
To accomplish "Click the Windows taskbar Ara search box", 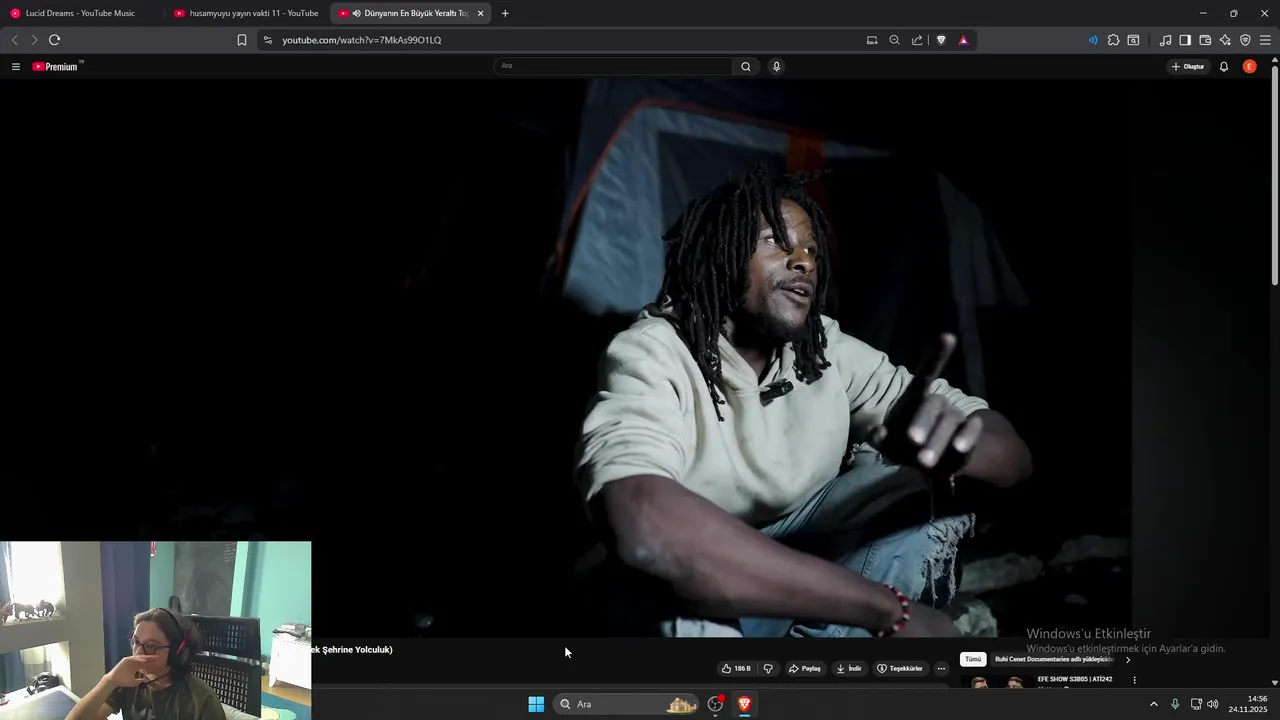I will click(x=628, y=704).
